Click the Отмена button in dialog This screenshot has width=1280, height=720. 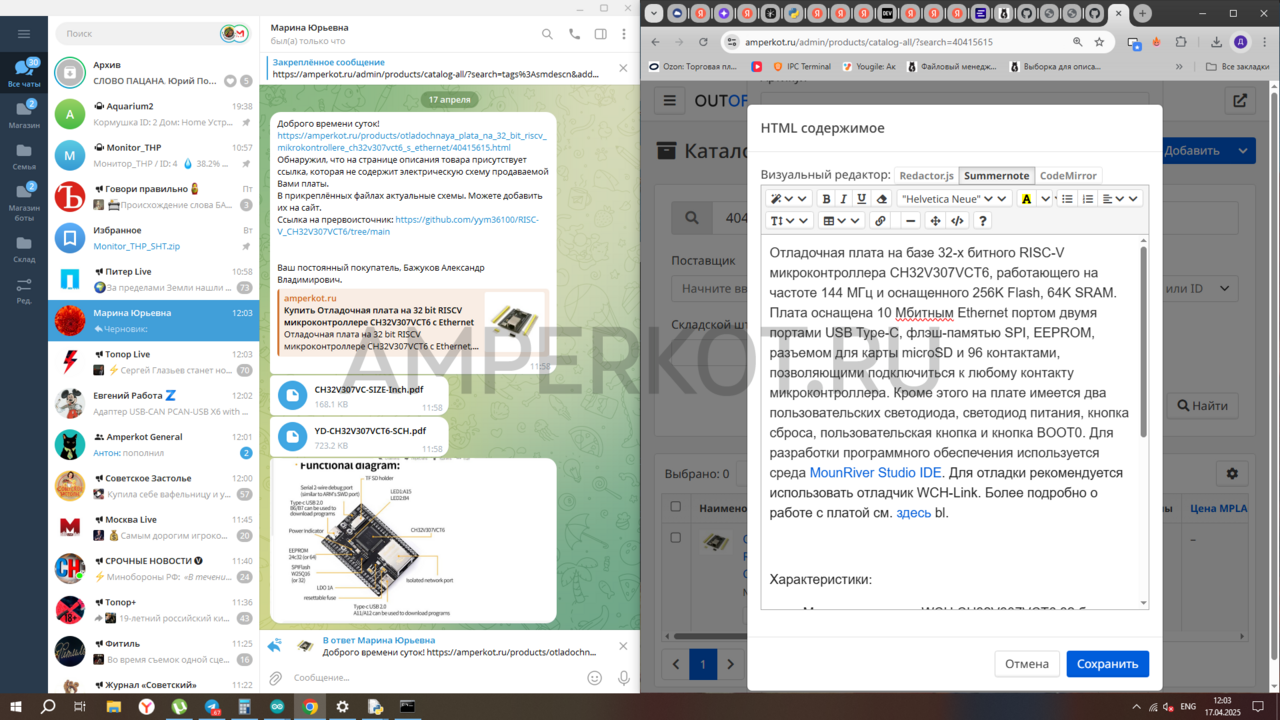coord(1027,664)
